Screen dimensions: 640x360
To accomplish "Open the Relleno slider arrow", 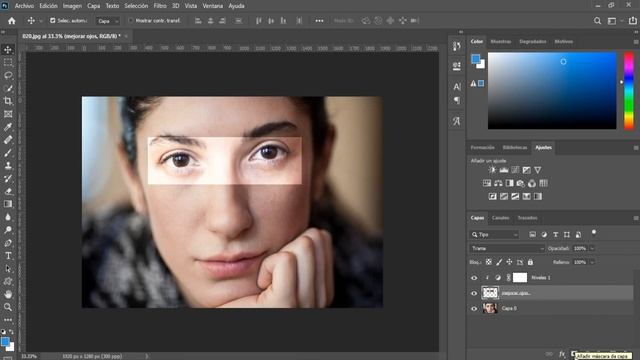I will click(592, 262).
